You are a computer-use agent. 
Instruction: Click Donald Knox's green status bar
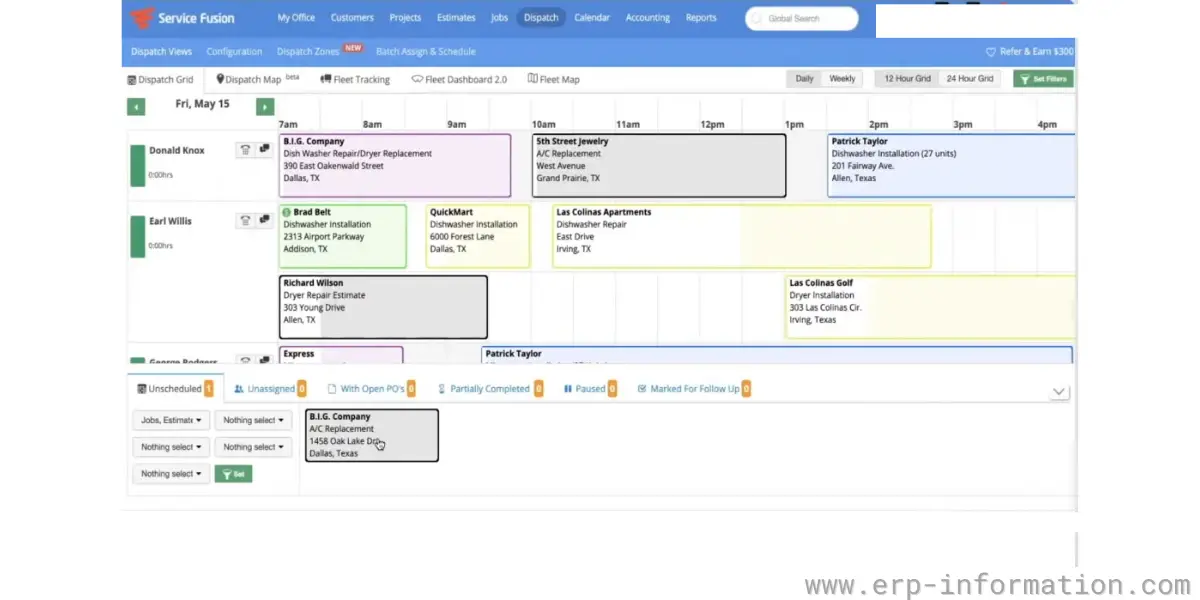click(x=138, y=165)
